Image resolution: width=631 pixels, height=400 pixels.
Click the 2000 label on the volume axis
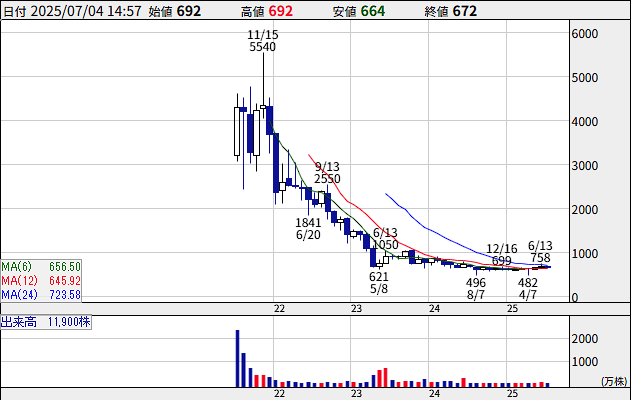pos(585,339)
